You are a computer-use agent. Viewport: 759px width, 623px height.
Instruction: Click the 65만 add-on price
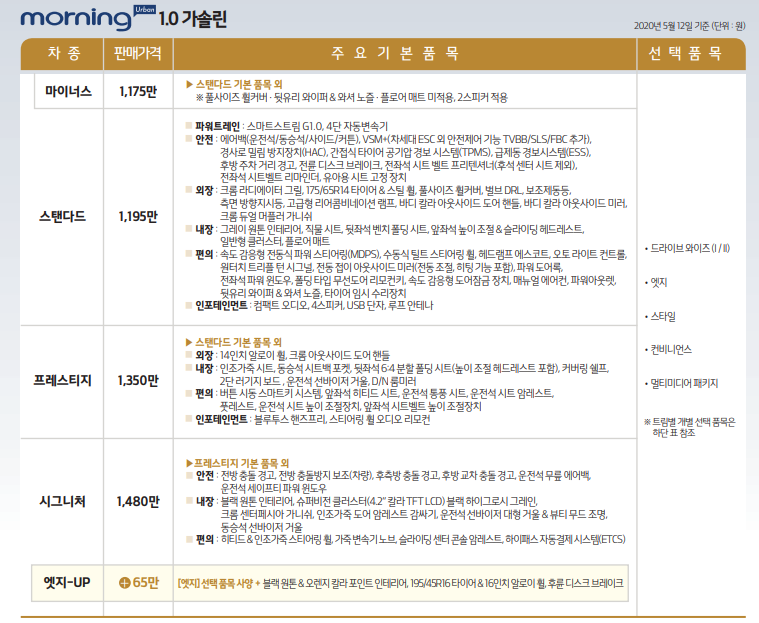(146, 582)
